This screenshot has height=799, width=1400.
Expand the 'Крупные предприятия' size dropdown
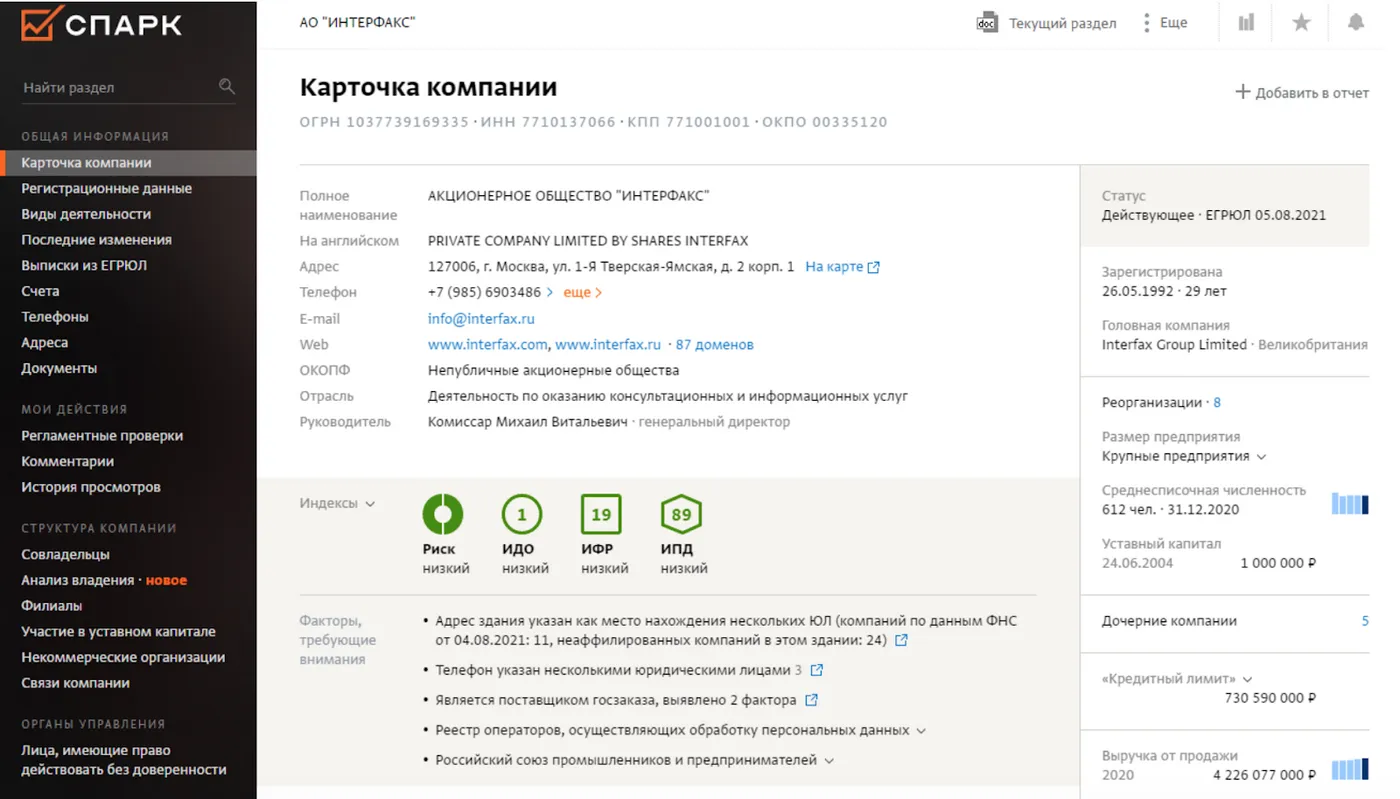click(1262, 457)
